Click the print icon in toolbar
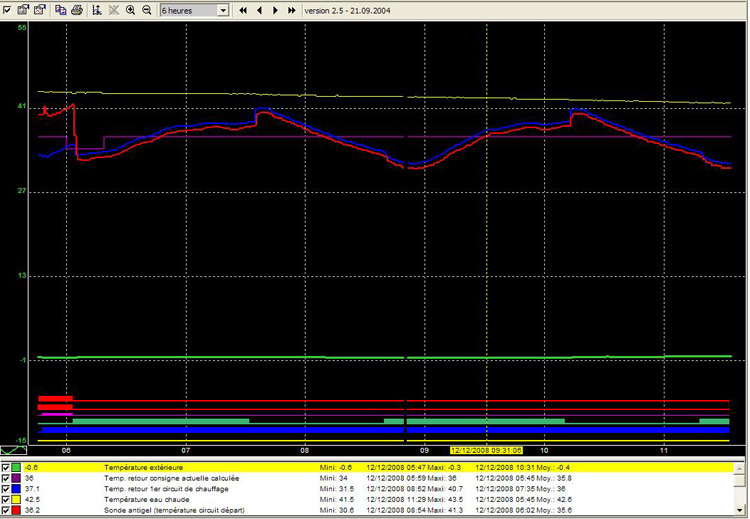Screen dimensions: 750x519 [76, 9]
